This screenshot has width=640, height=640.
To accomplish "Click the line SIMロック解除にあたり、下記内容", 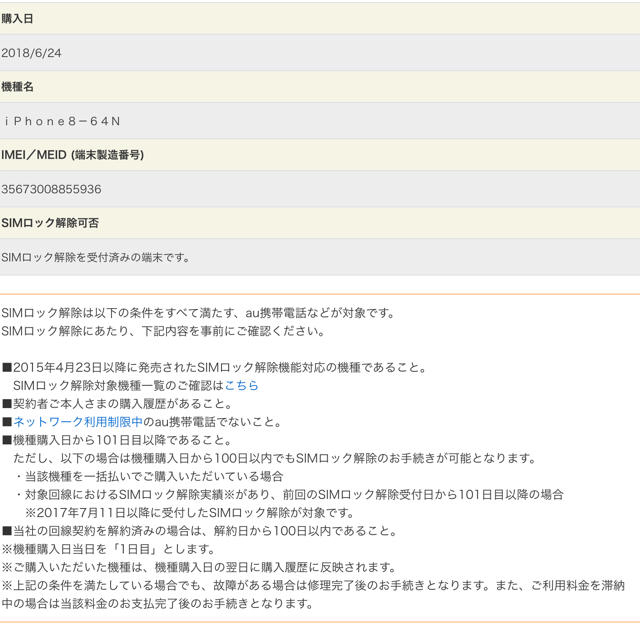I will [x=164, y=331].
